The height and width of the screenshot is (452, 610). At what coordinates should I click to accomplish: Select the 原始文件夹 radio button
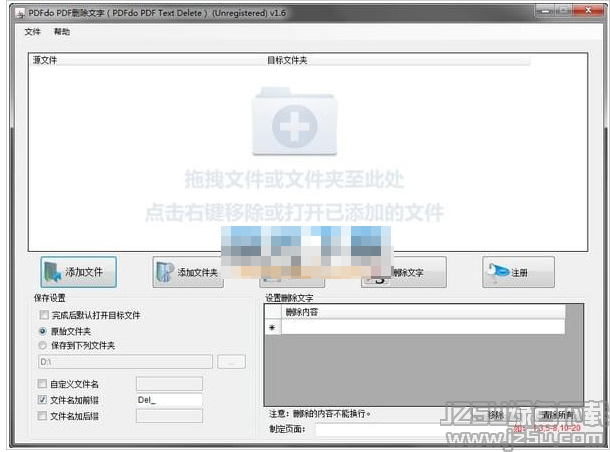43,331
